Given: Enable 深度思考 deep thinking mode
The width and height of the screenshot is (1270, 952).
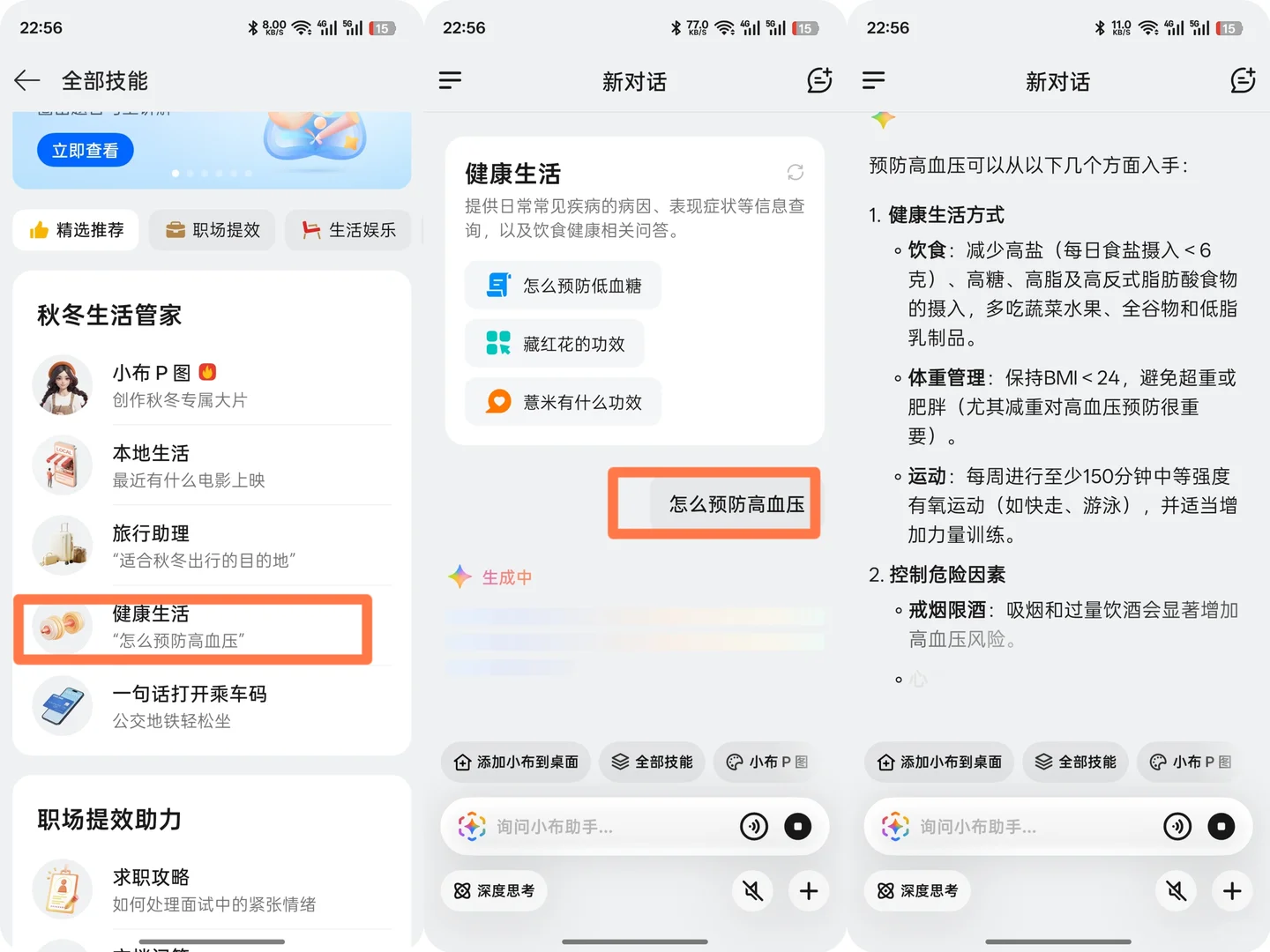Looking at the screenshot, I should [x=494, y=891].
